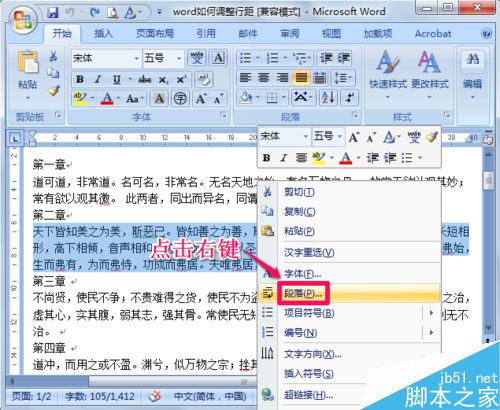Choose 剪切(T) in context menu
The image size is (500, 410).
tap(349, 192)
